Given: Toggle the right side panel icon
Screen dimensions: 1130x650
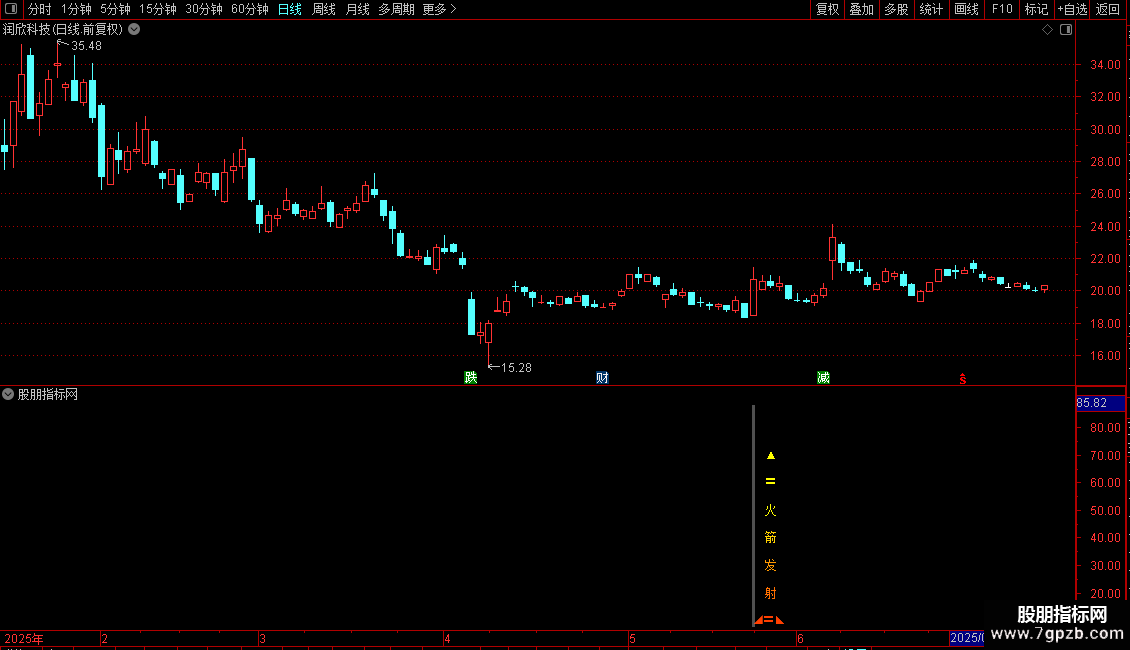Looking at the screenshot, I should (1066, 30).
